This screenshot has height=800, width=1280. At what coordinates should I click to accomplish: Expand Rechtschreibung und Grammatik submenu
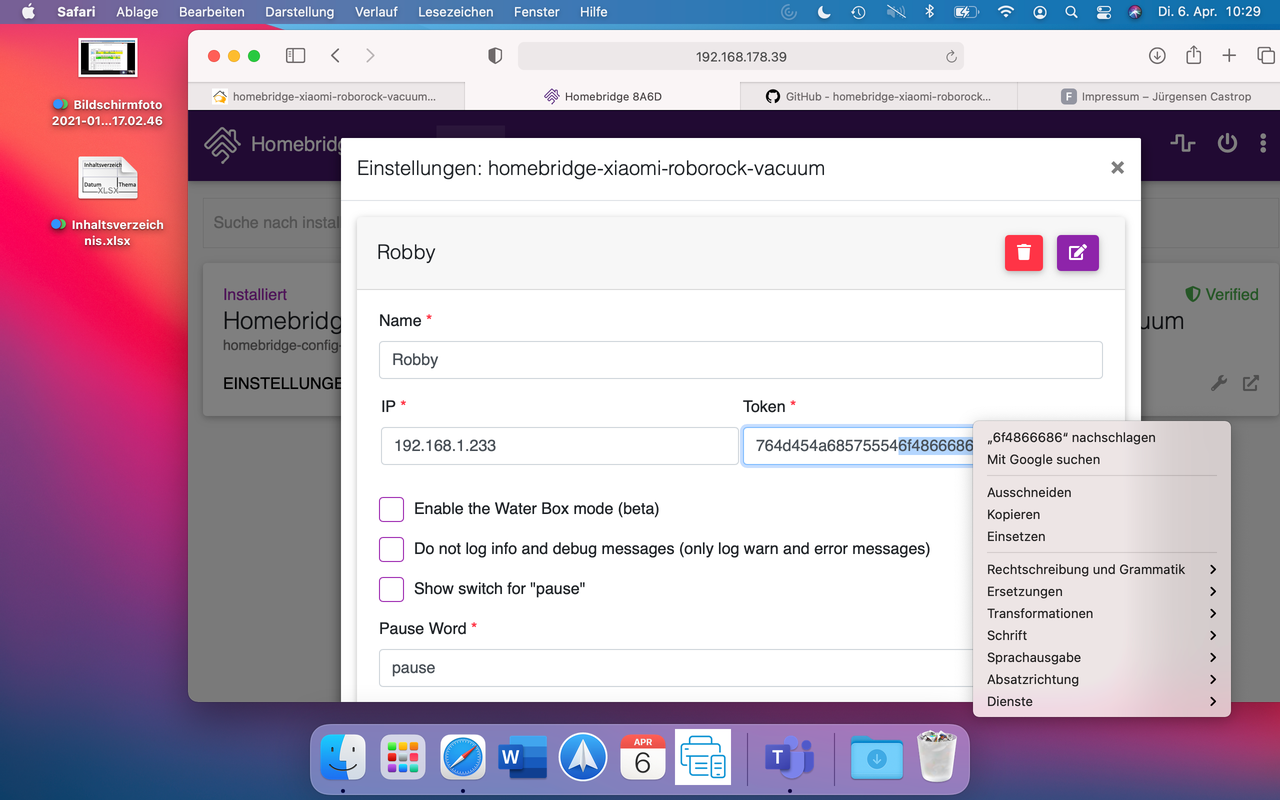1100,569
